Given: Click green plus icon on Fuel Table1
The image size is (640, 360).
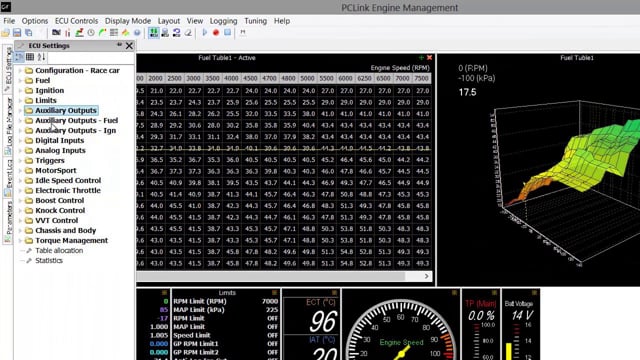Looking at the screenshot, I should (x=421, y=58).
